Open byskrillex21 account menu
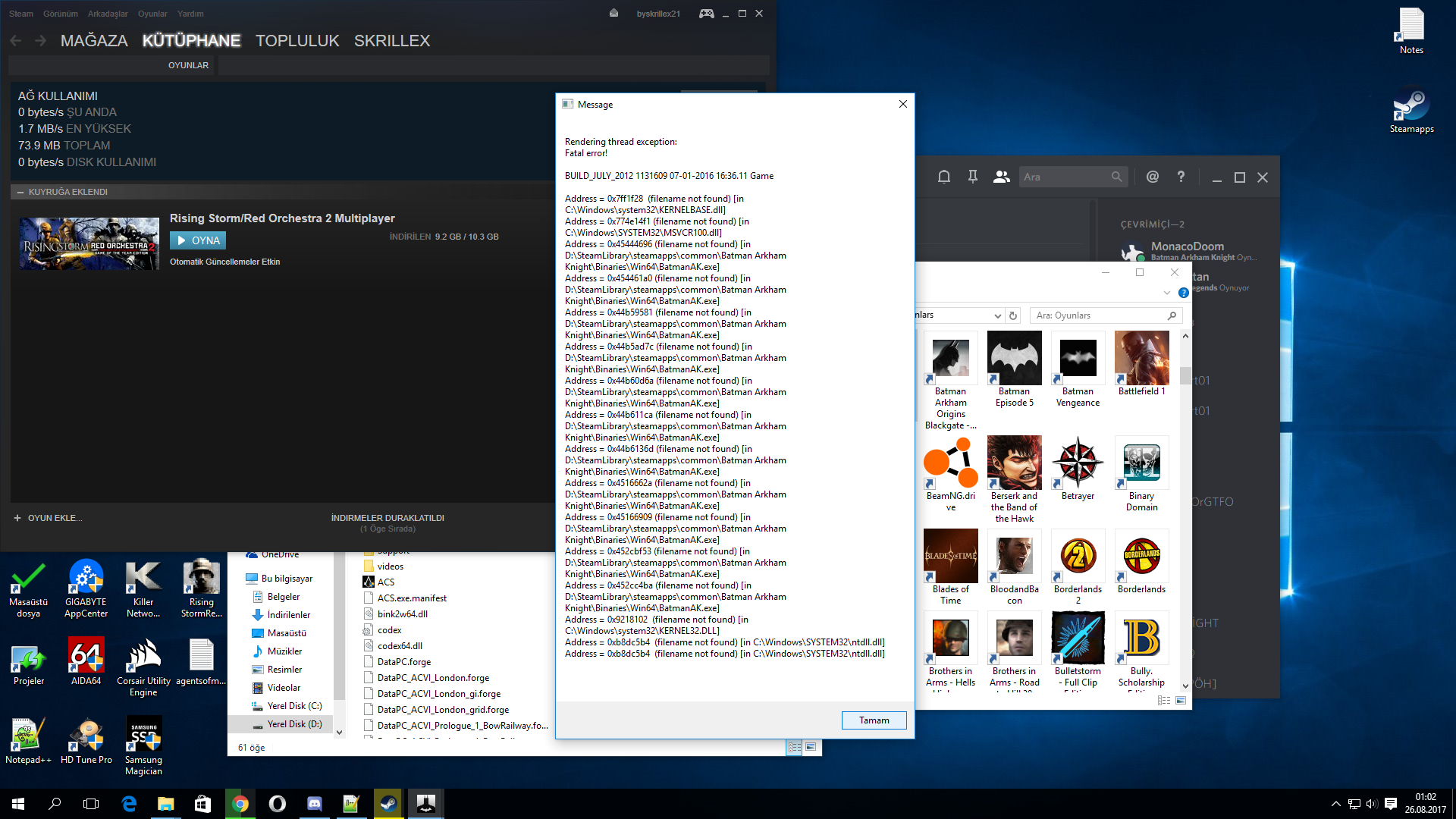The height and width of the screenshot is (819, 1456). click(658, 14)
